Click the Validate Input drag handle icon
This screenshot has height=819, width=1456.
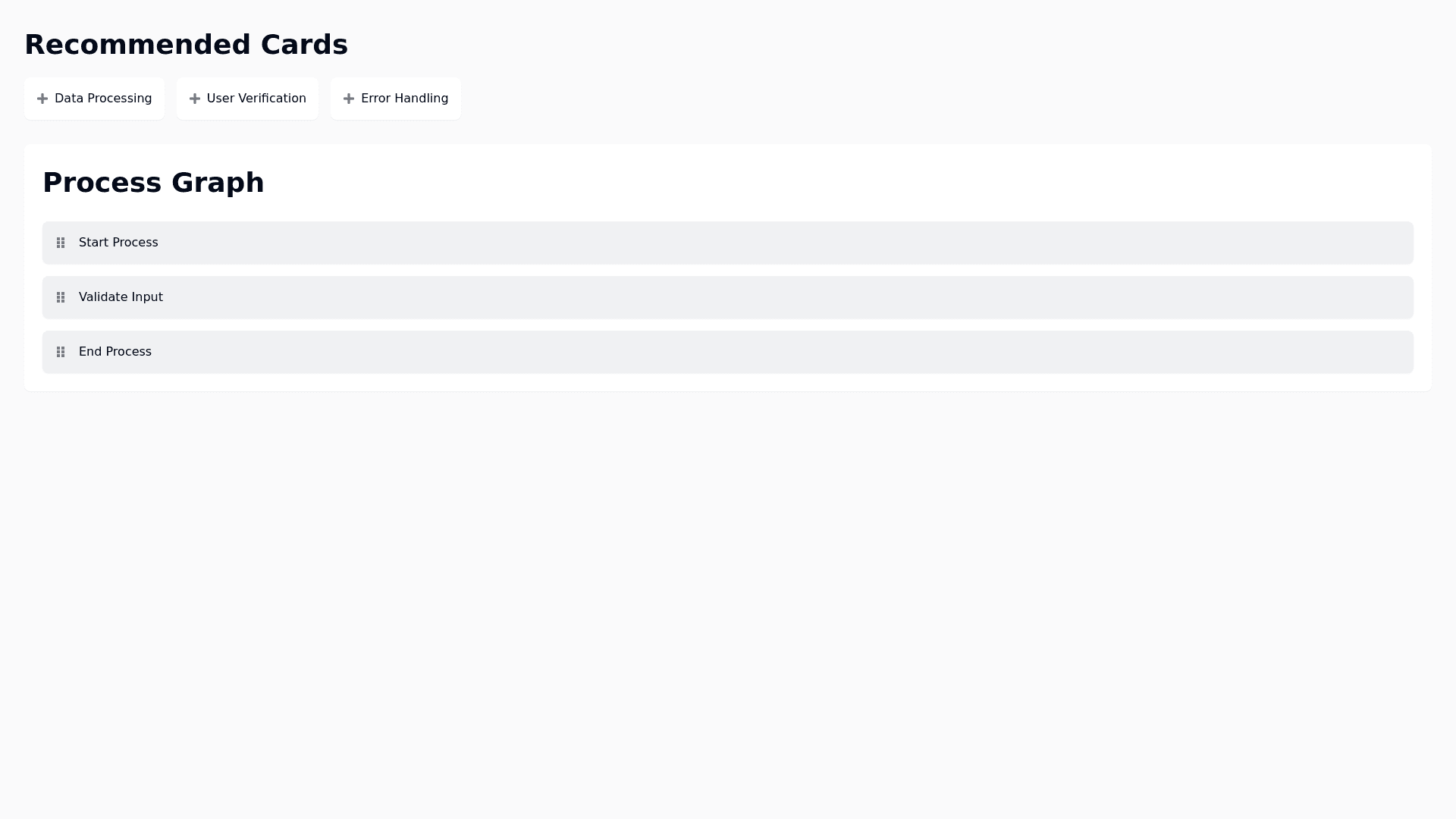pyautogui.click(x=61, y=297)
